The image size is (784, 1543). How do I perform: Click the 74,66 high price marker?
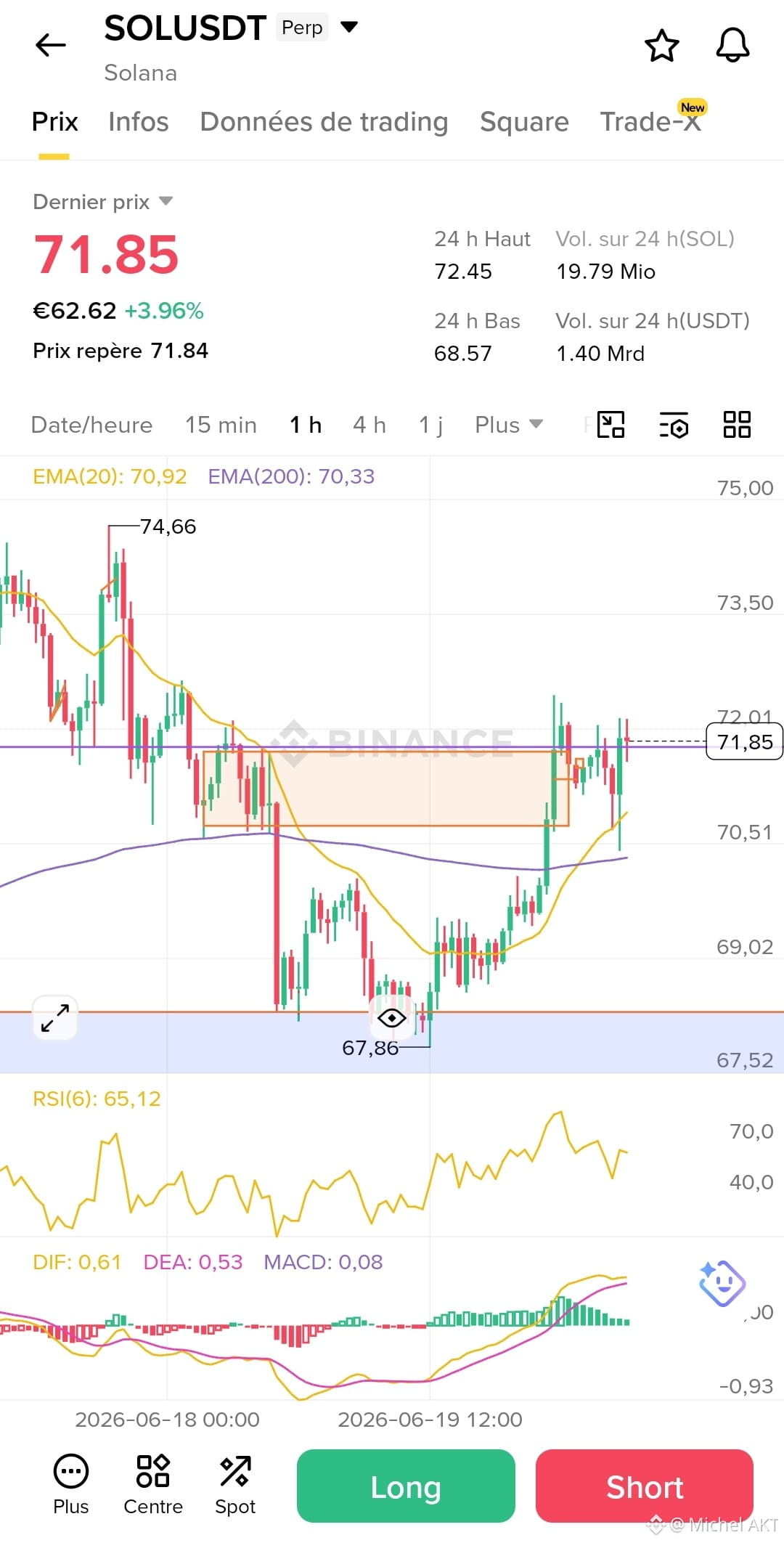tap(168, 526)
